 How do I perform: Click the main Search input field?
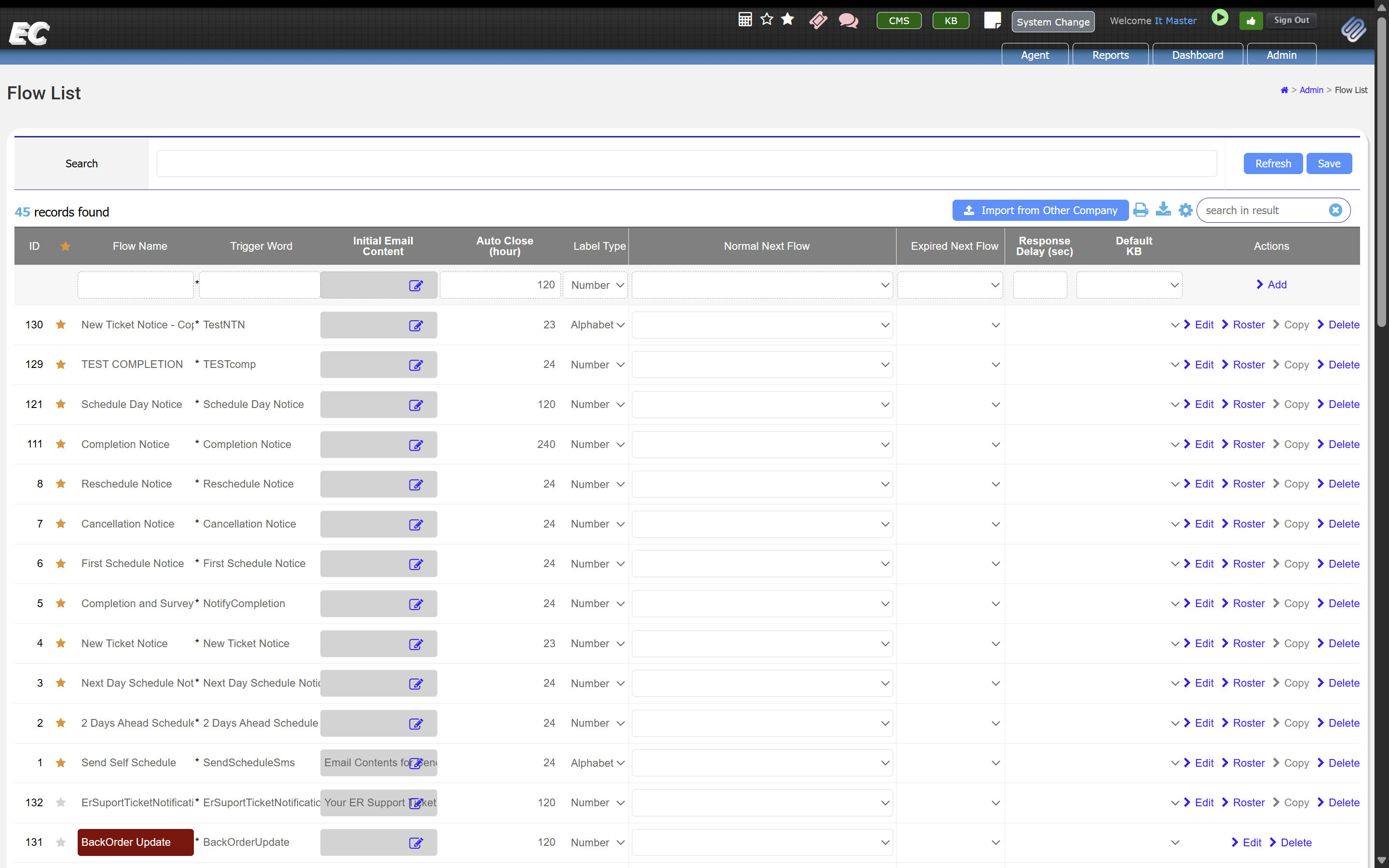pos(686,163)
